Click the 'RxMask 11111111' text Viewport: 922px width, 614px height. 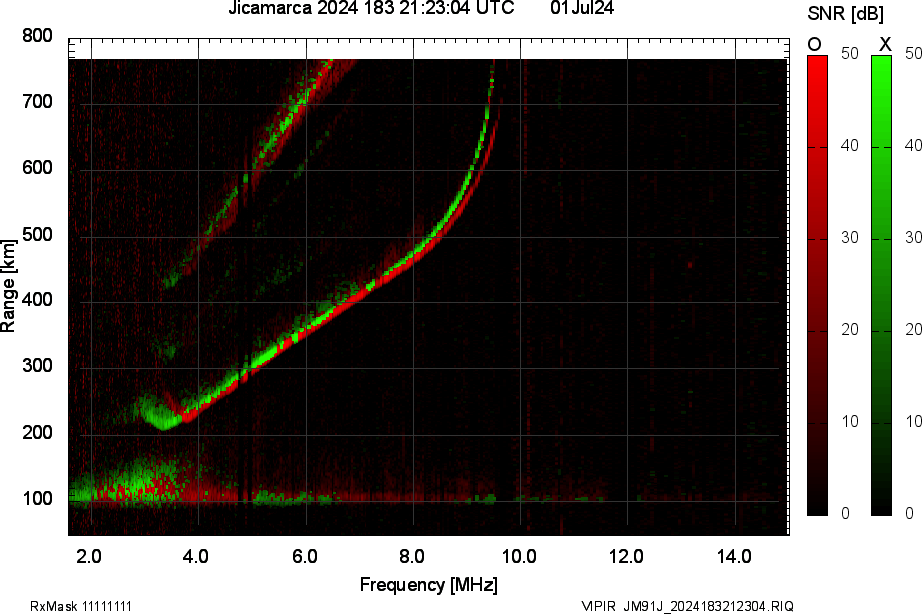coord(81,606)
